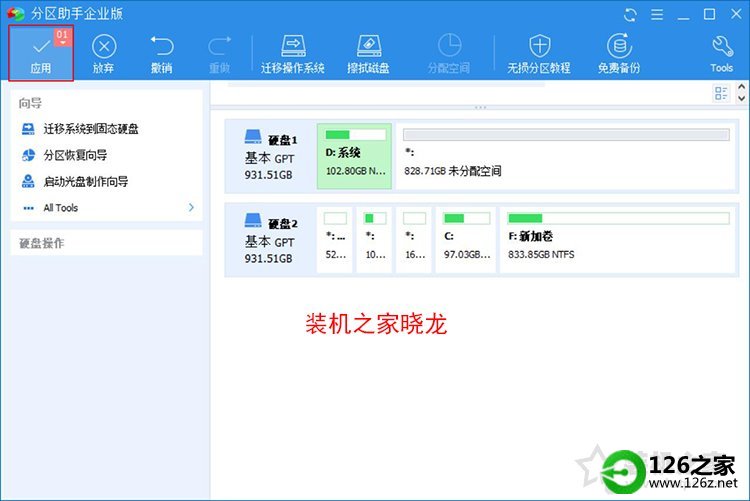This screenshot has width=750, height=501.
Task: Click the Apply (应用) checkmark button
Action: (x=41, y=53)
